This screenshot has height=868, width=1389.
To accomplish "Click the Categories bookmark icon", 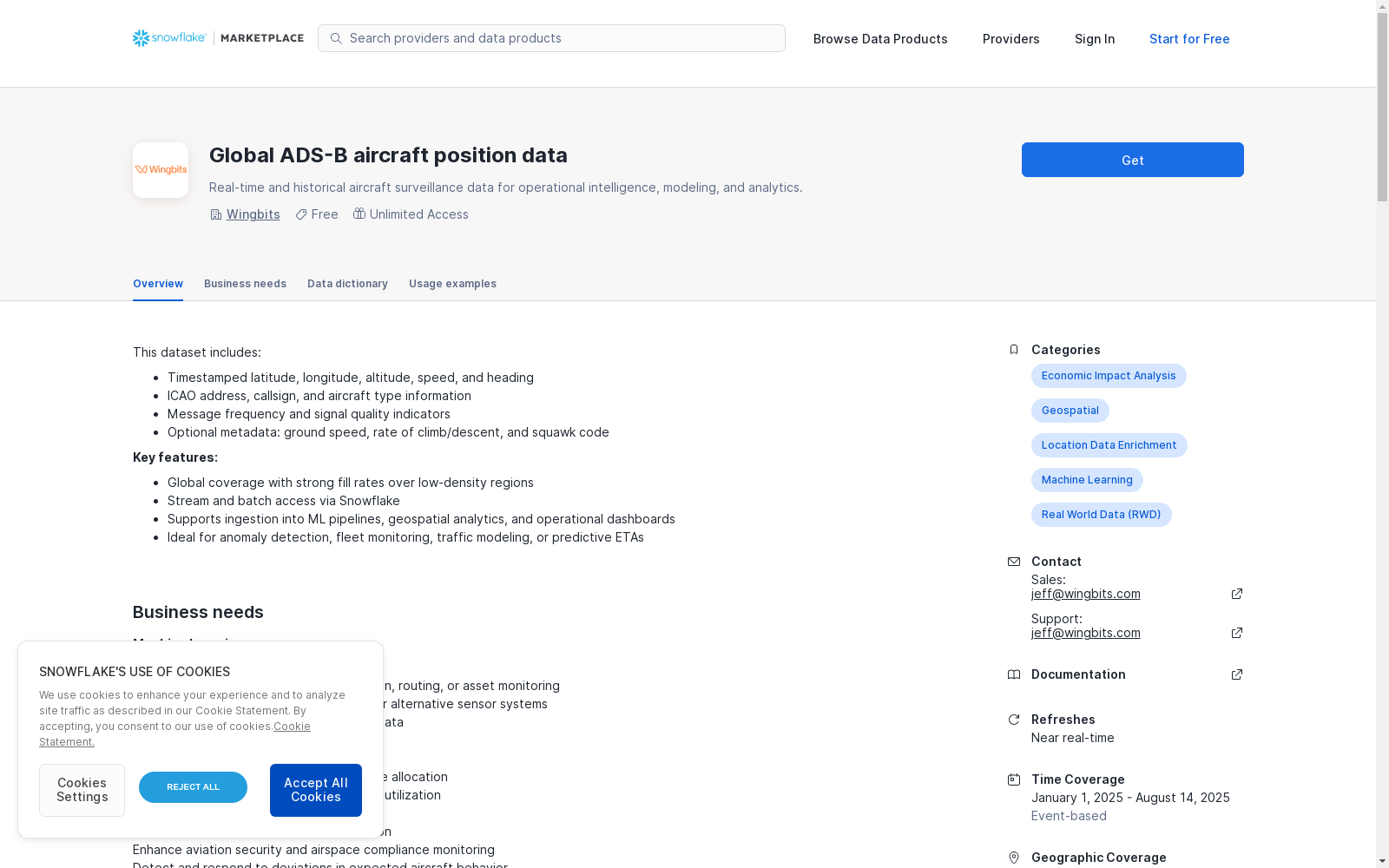I will pos(1014,350).
